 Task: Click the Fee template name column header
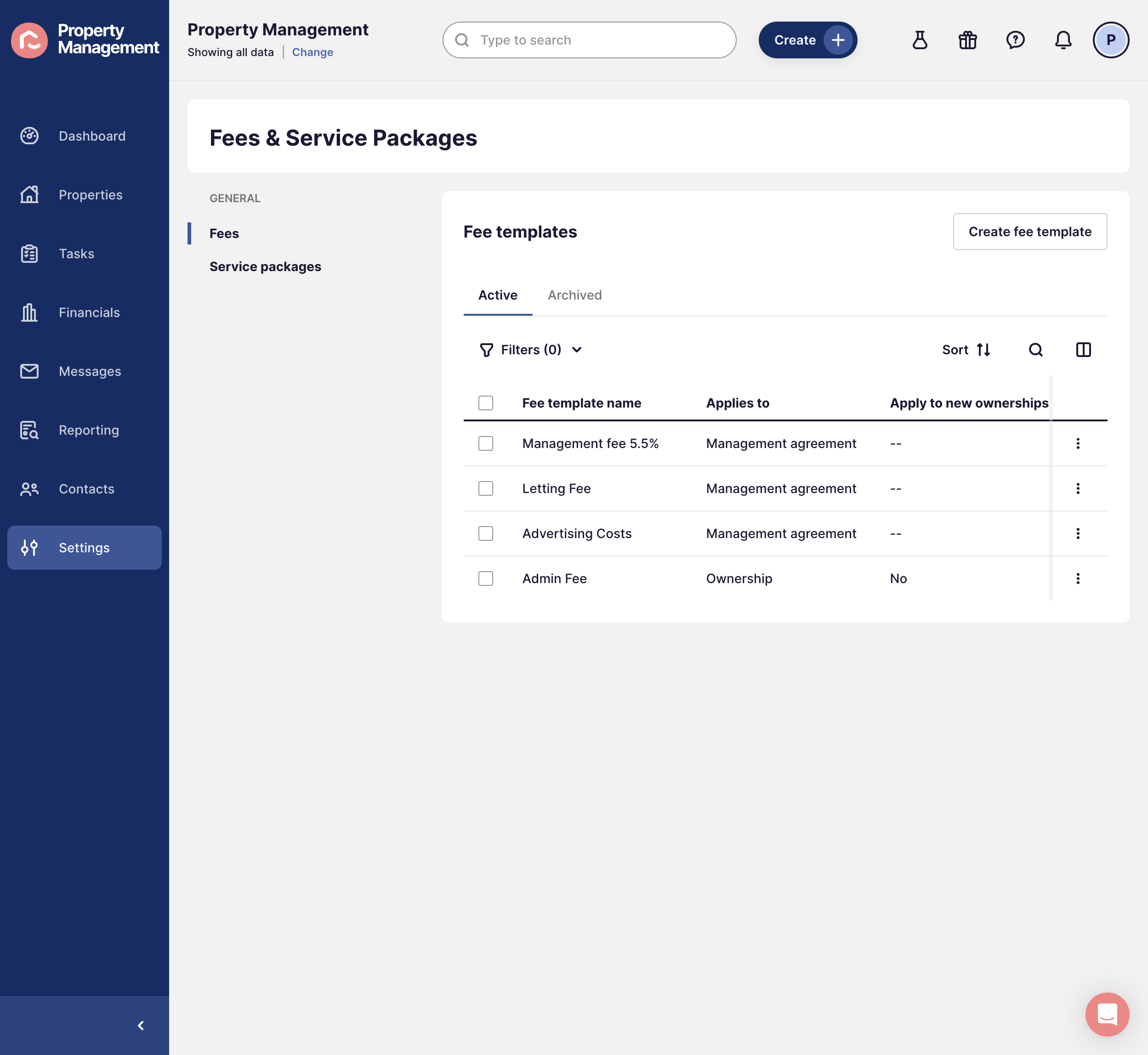[x=582, y=403]
